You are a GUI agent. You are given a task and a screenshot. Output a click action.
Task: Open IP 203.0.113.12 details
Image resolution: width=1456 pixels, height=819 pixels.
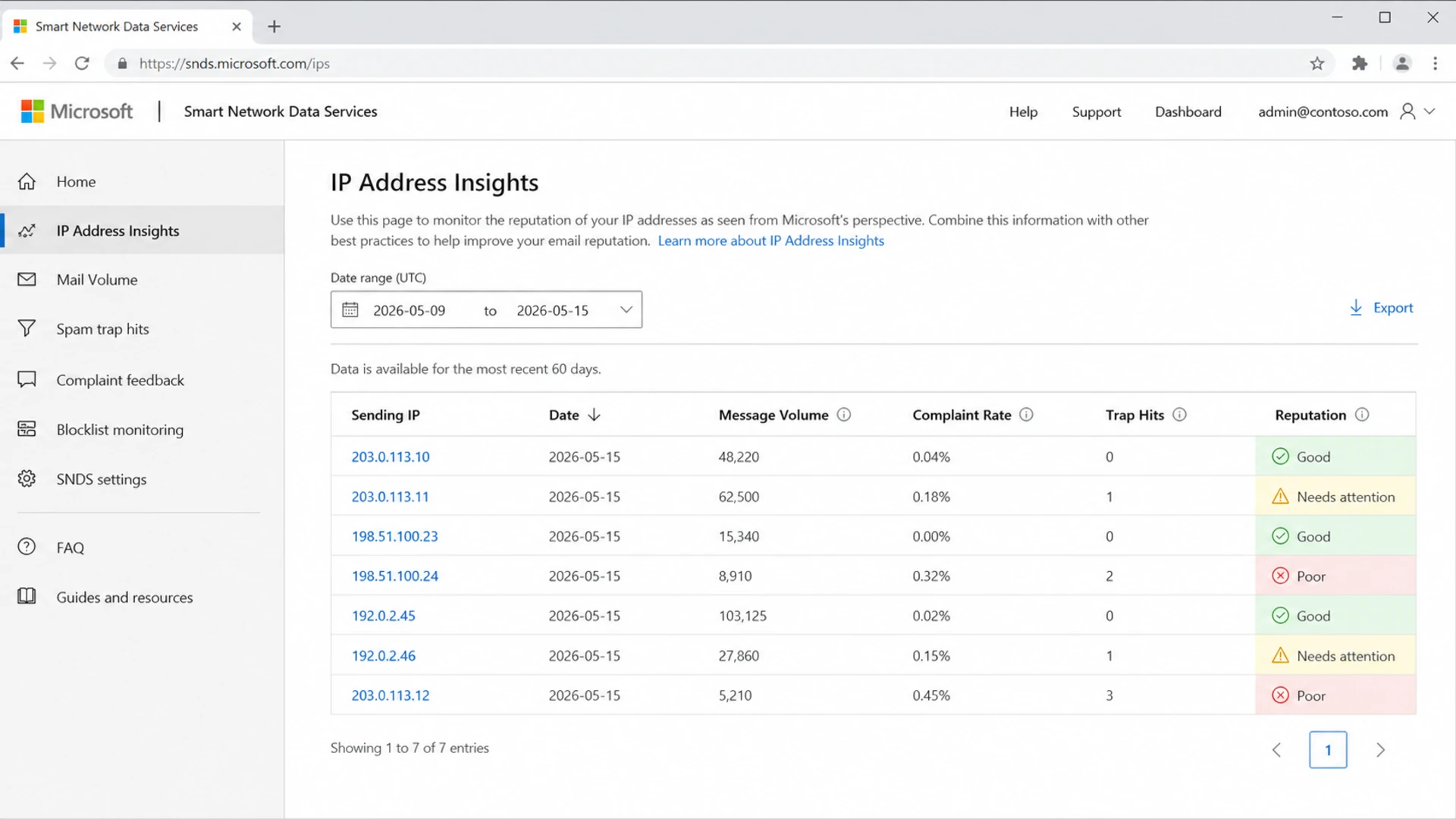coord(390,695)
